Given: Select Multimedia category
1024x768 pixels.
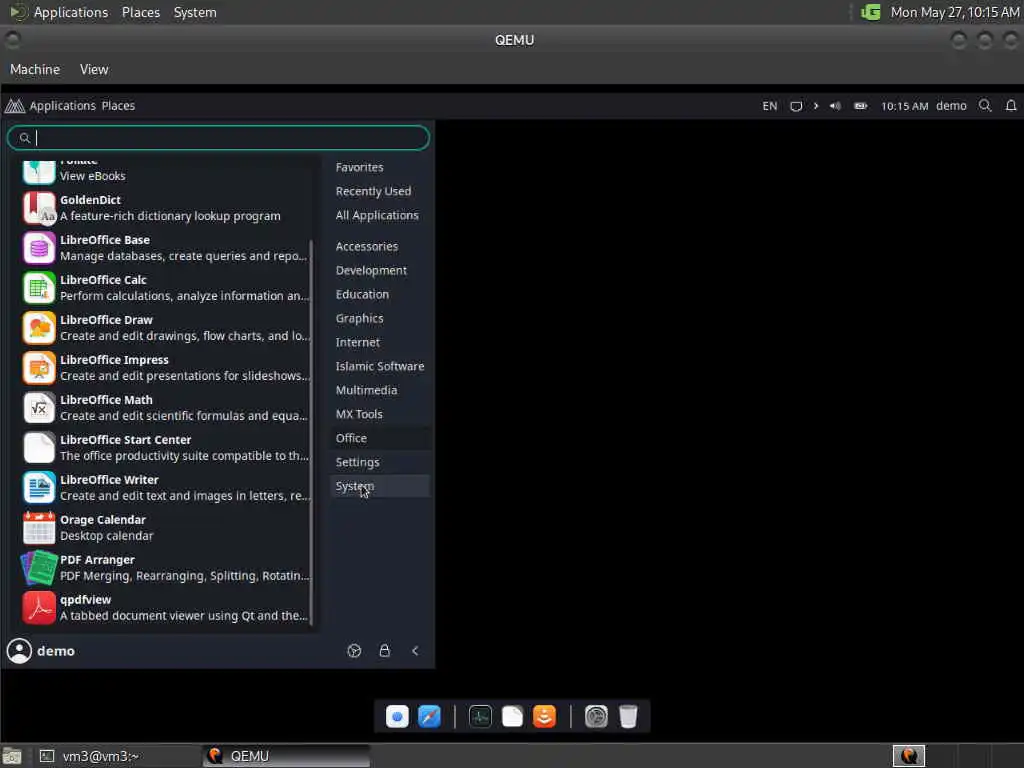Looking at the screenshot, I should pyautogui.click(x=366, y=391).
